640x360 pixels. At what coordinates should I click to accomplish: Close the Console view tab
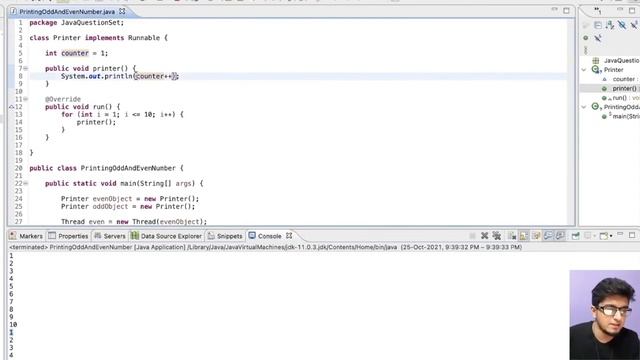click(x=289, y=236)
